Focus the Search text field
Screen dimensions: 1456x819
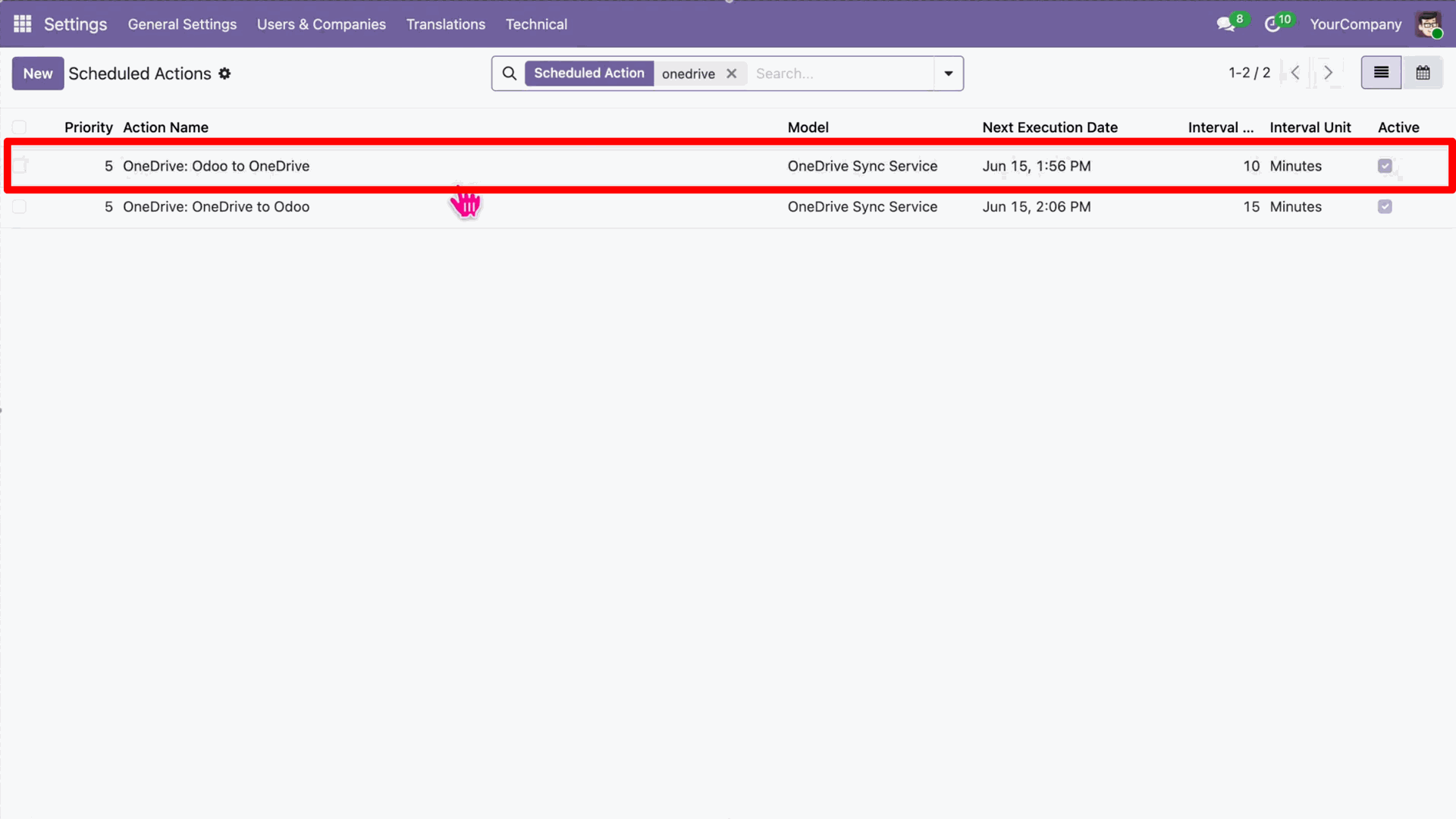[x=842, y=74]
